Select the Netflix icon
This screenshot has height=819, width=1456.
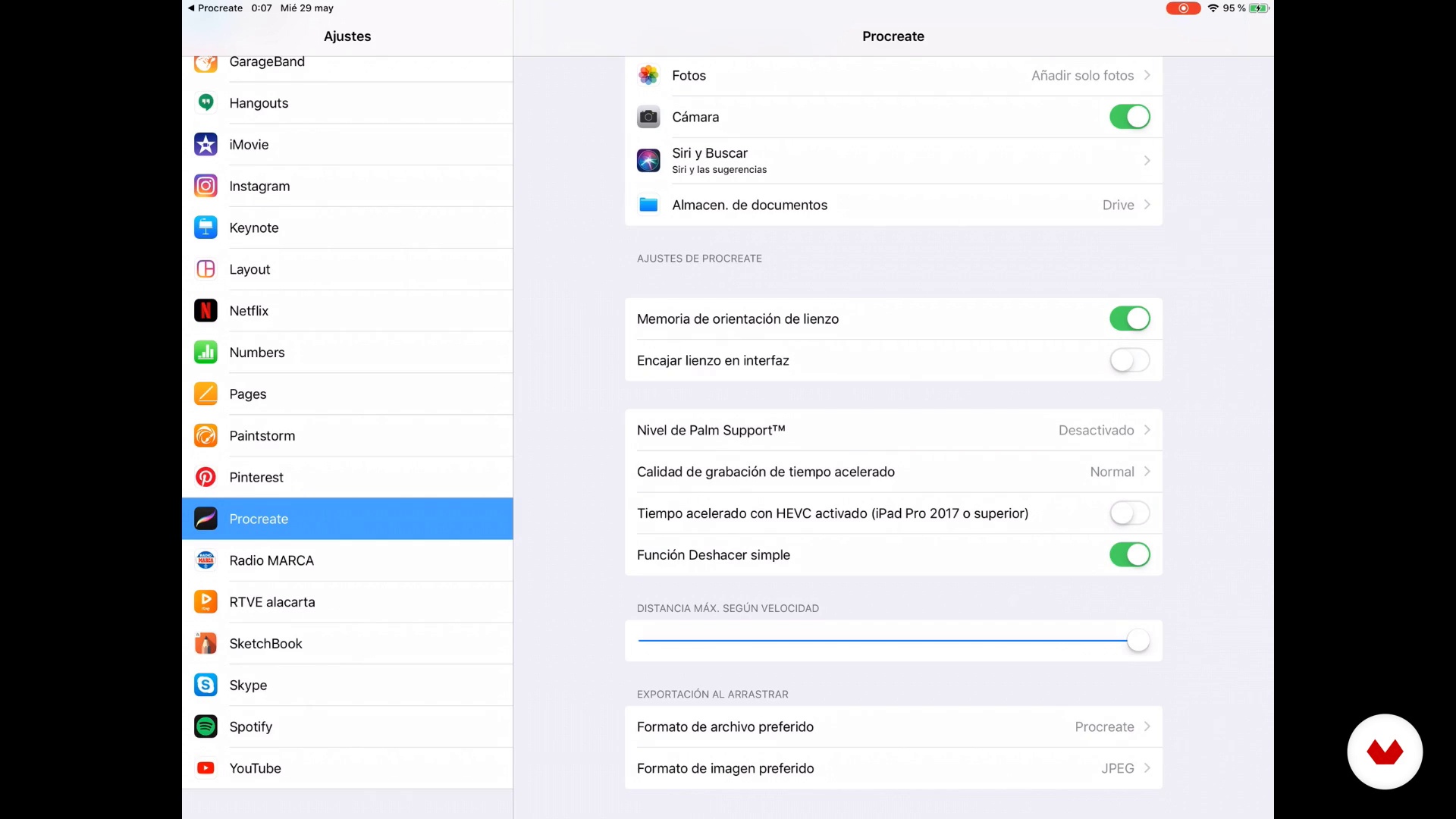pos(206,311)
